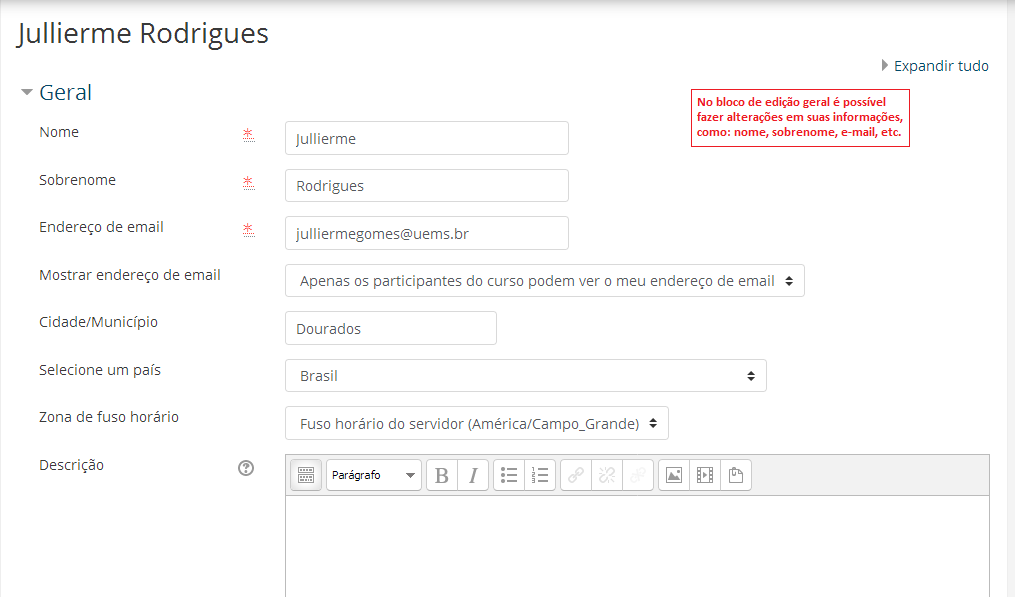Toggle the editor toolbar expand icon
The height and width of the screenshot is (597, 1015).
(x=306, y=475)
